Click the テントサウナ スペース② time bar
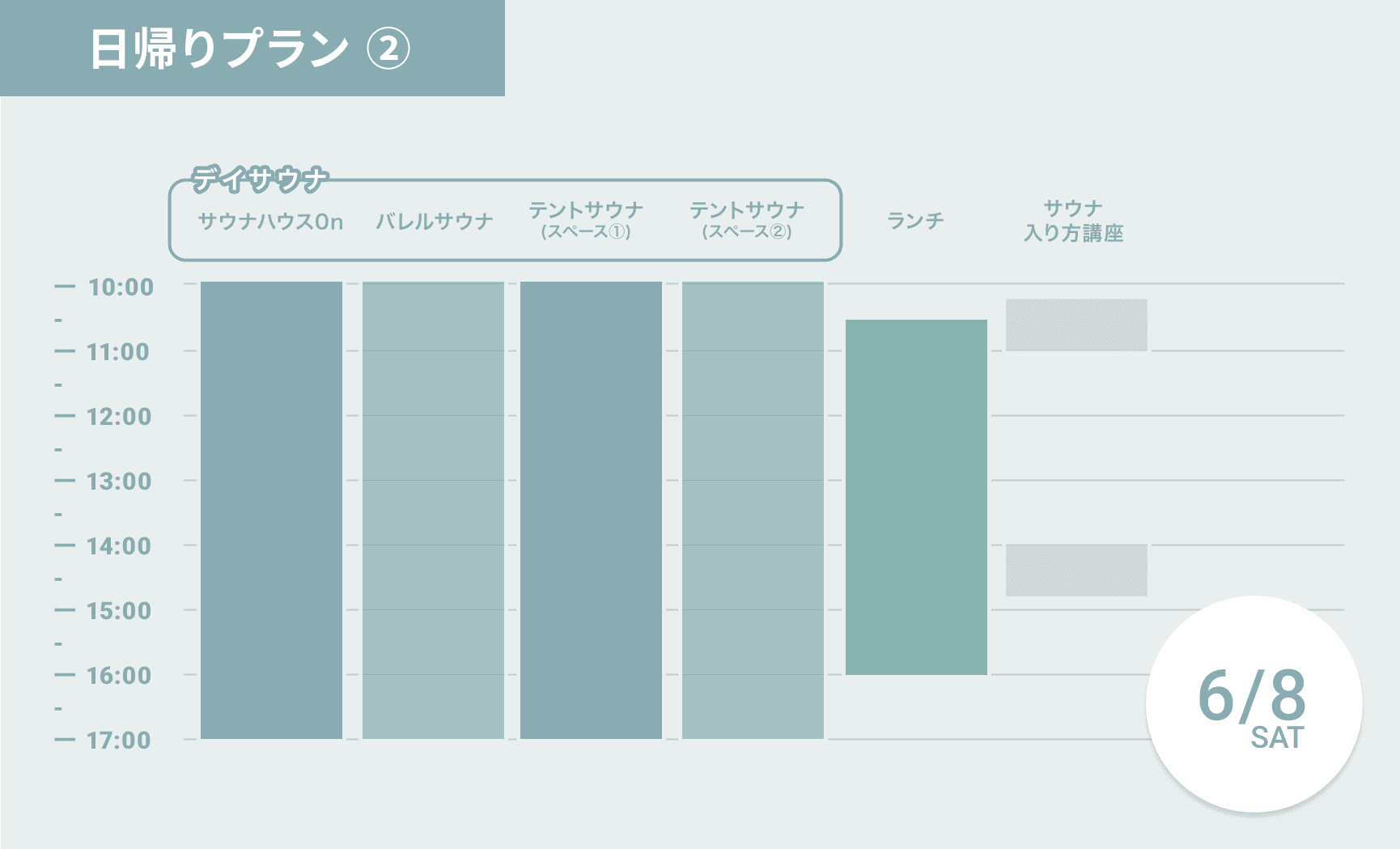The height and width of the screenshot is (849, 1400). 753,510
